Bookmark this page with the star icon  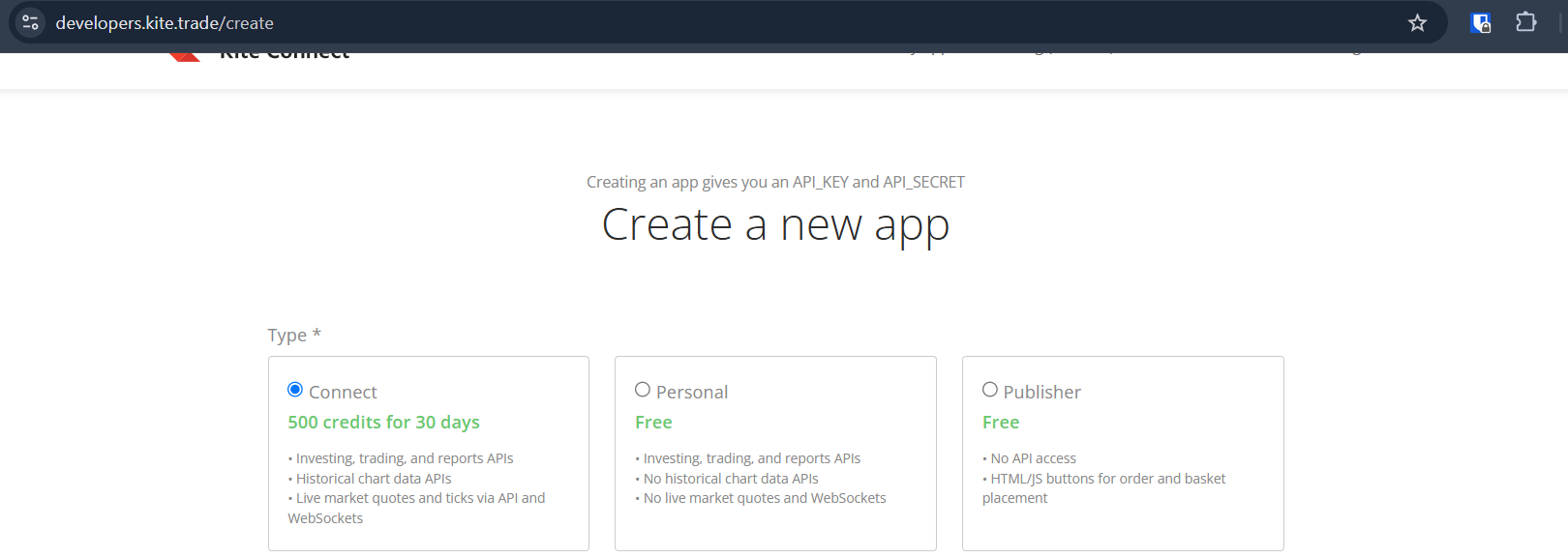pos(1417,22)
